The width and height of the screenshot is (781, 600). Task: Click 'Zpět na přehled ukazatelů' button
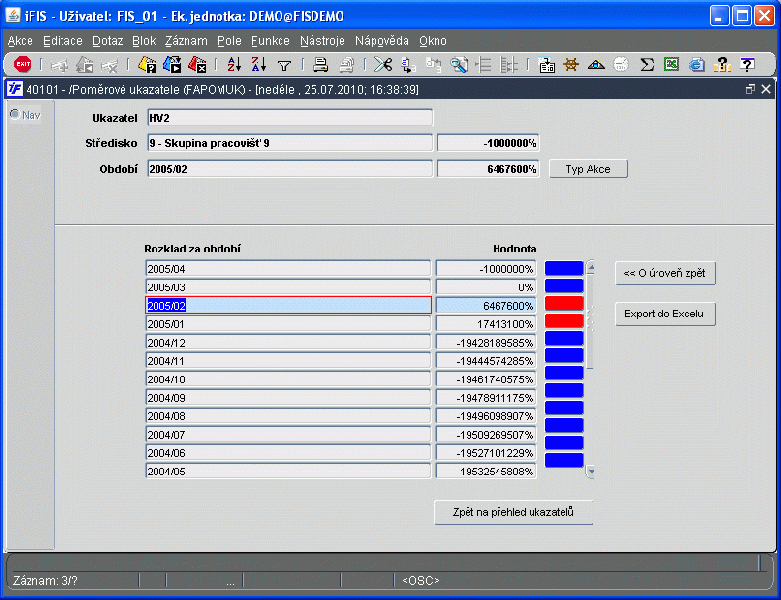pyautogui.click(x=513, y=512)
